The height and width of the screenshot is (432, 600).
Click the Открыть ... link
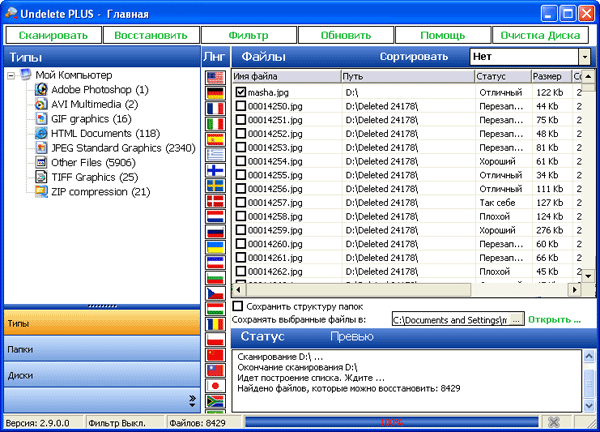[x=554, y=320]
